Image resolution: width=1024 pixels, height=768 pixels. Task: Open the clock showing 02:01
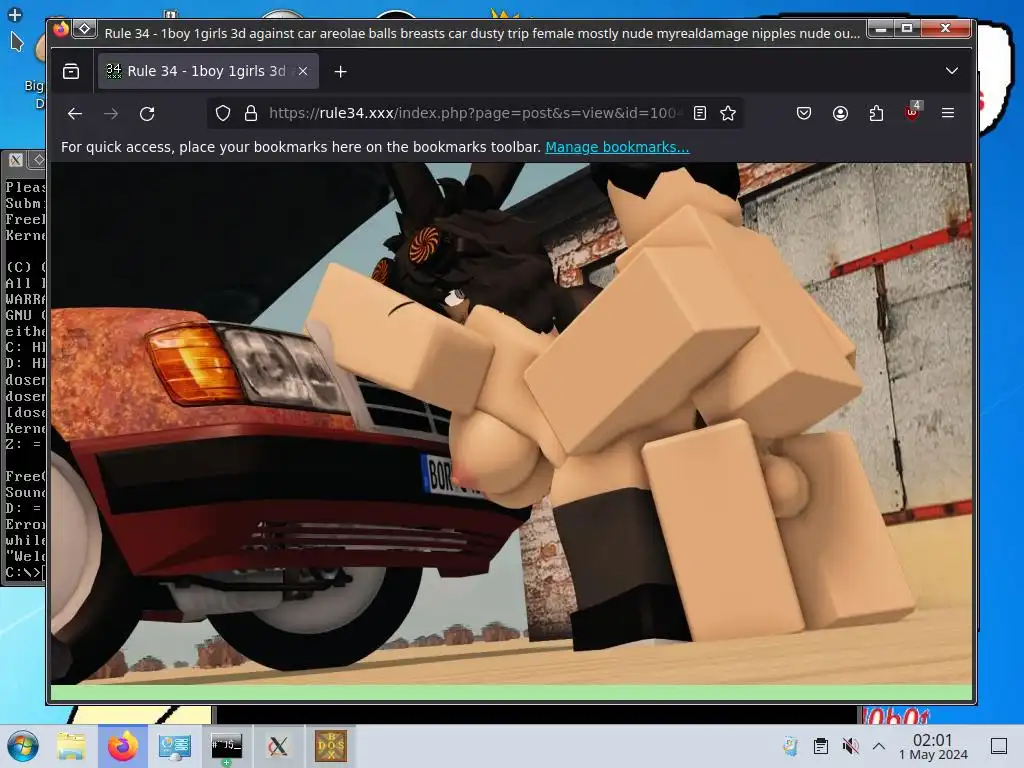pos(933,746)
